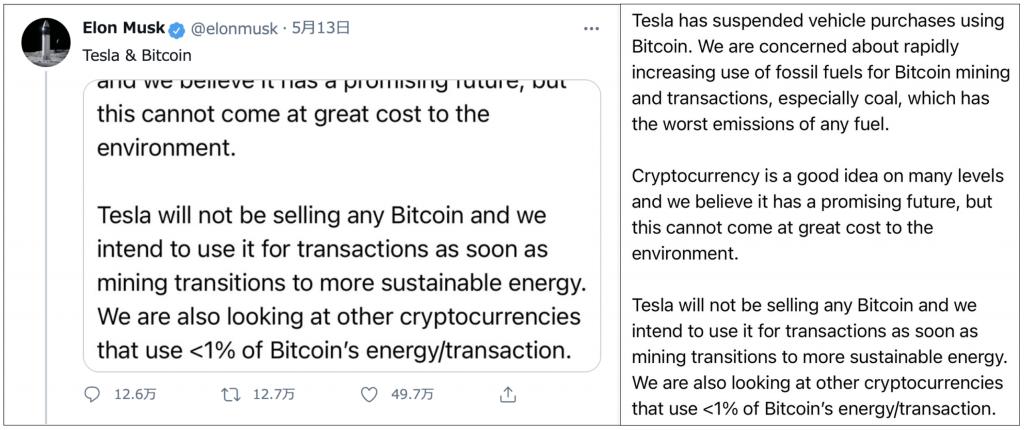Click the reply speech bubble icon
The width and height of the screenshot is (1024, 430).
[x=93, y=394]
